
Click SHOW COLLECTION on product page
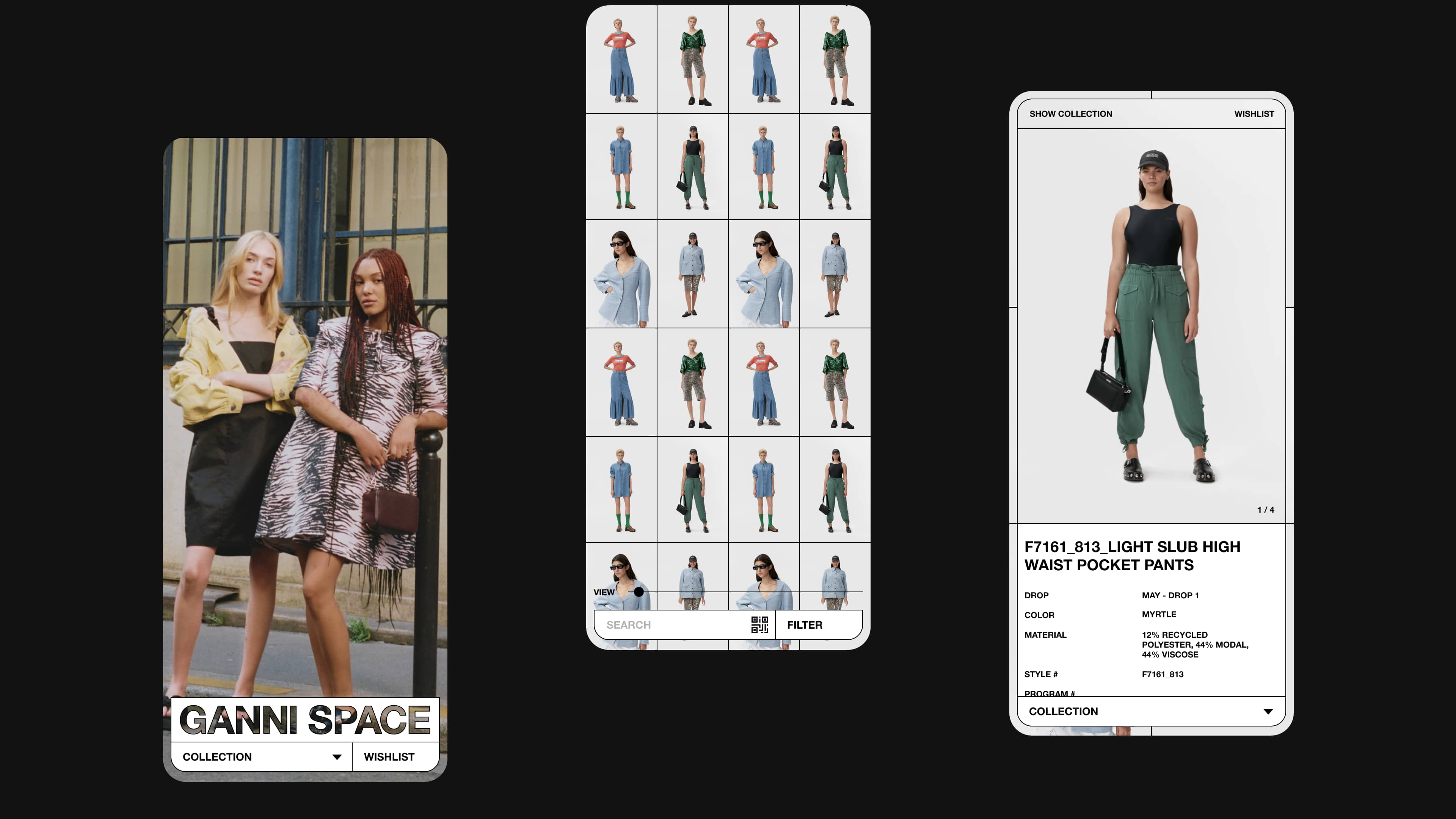point(1070,114)
